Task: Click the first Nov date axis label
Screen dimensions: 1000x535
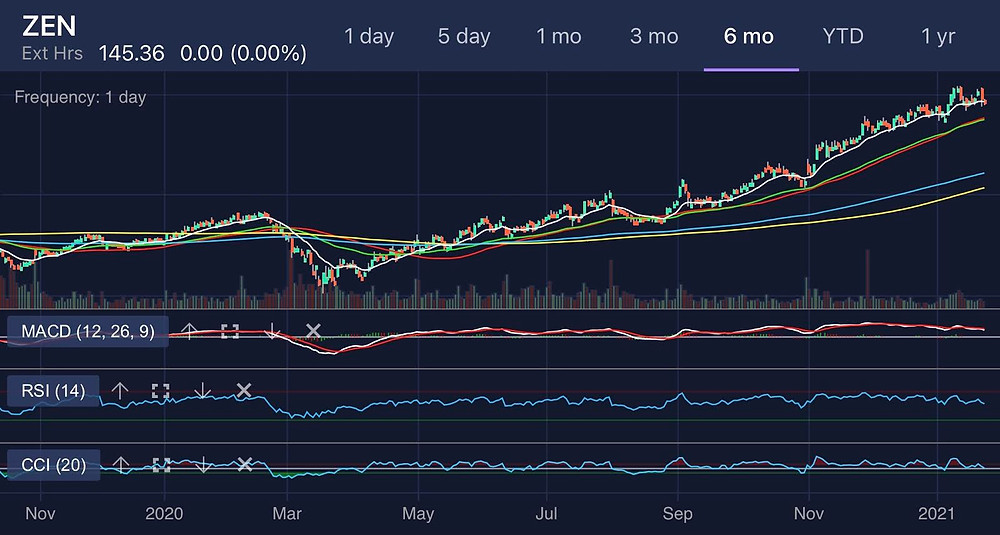Action: 40,513
